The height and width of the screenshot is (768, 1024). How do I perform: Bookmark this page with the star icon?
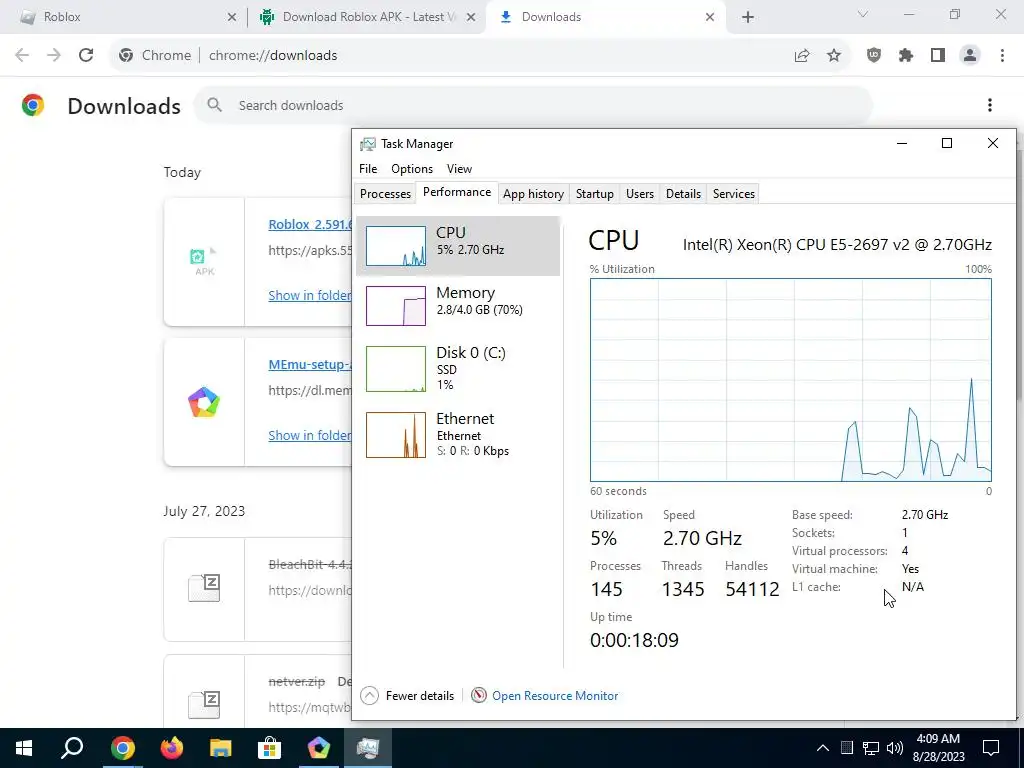834,56
